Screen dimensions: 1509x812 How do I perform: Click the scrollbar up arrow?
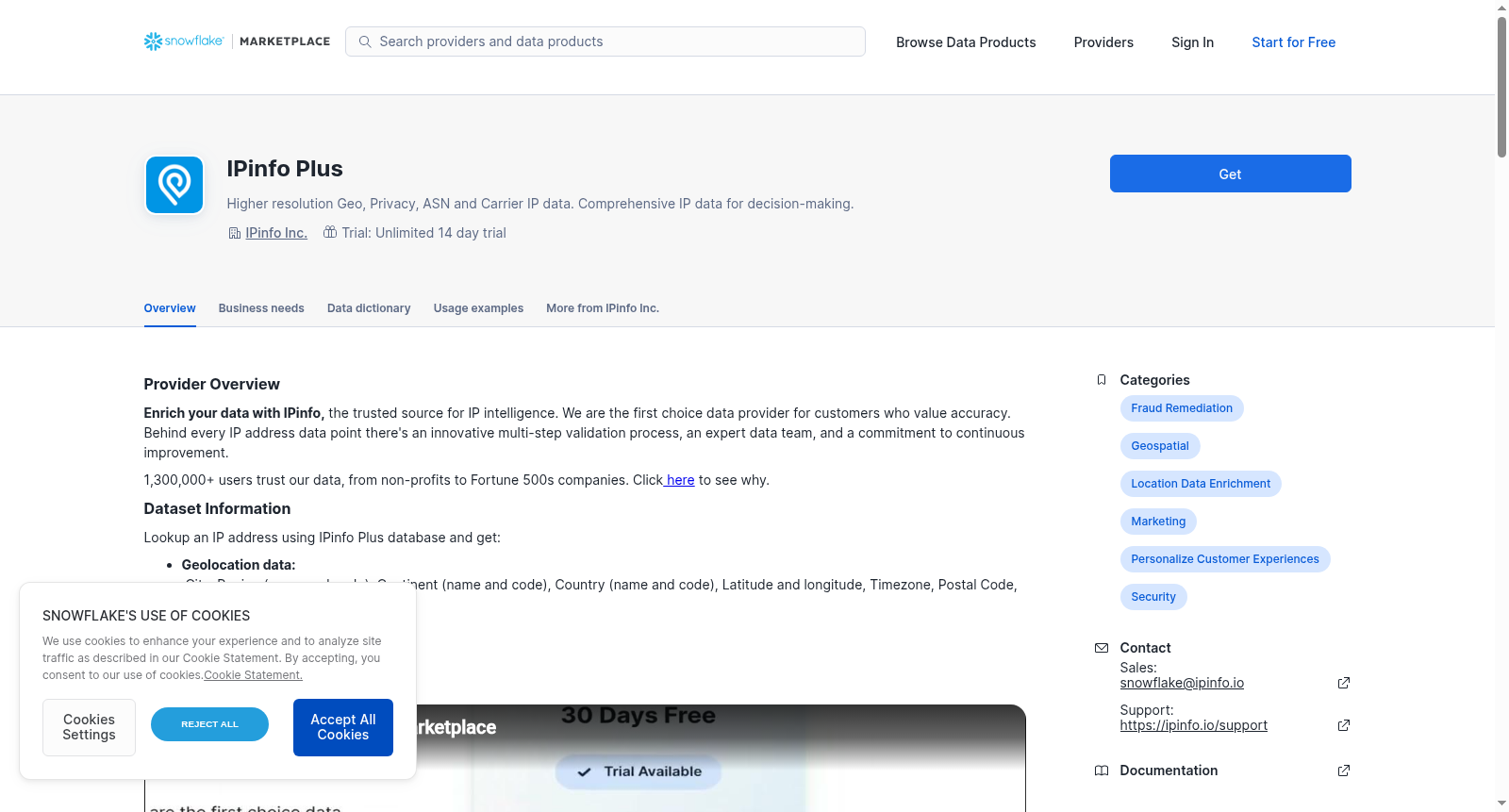click(1501, 8)
